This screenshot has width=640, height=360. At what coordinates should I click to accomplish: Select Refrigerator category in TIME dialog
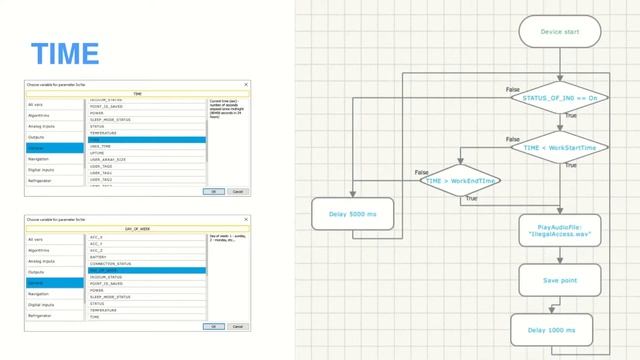(55, 180)
